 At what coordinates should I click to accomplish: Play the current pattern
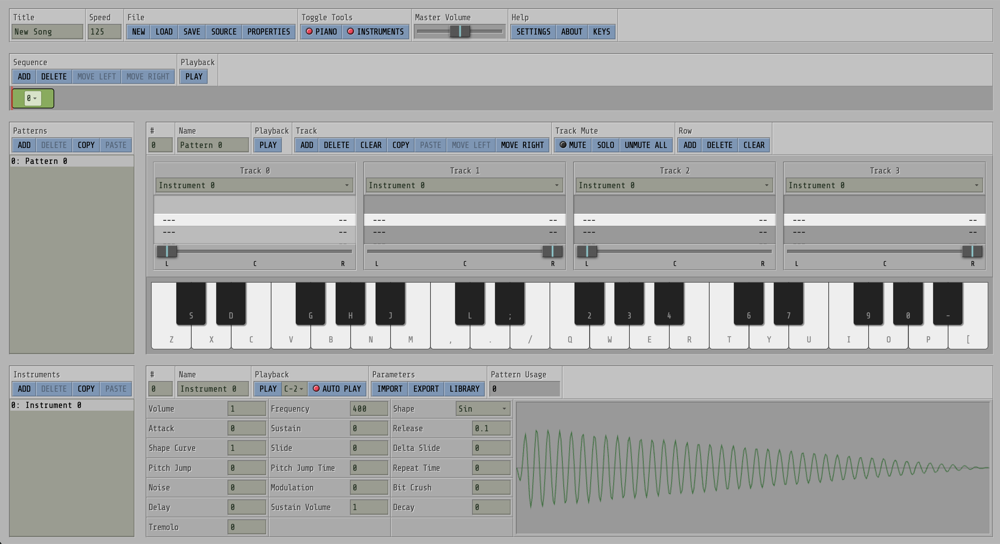click(268, 145)
